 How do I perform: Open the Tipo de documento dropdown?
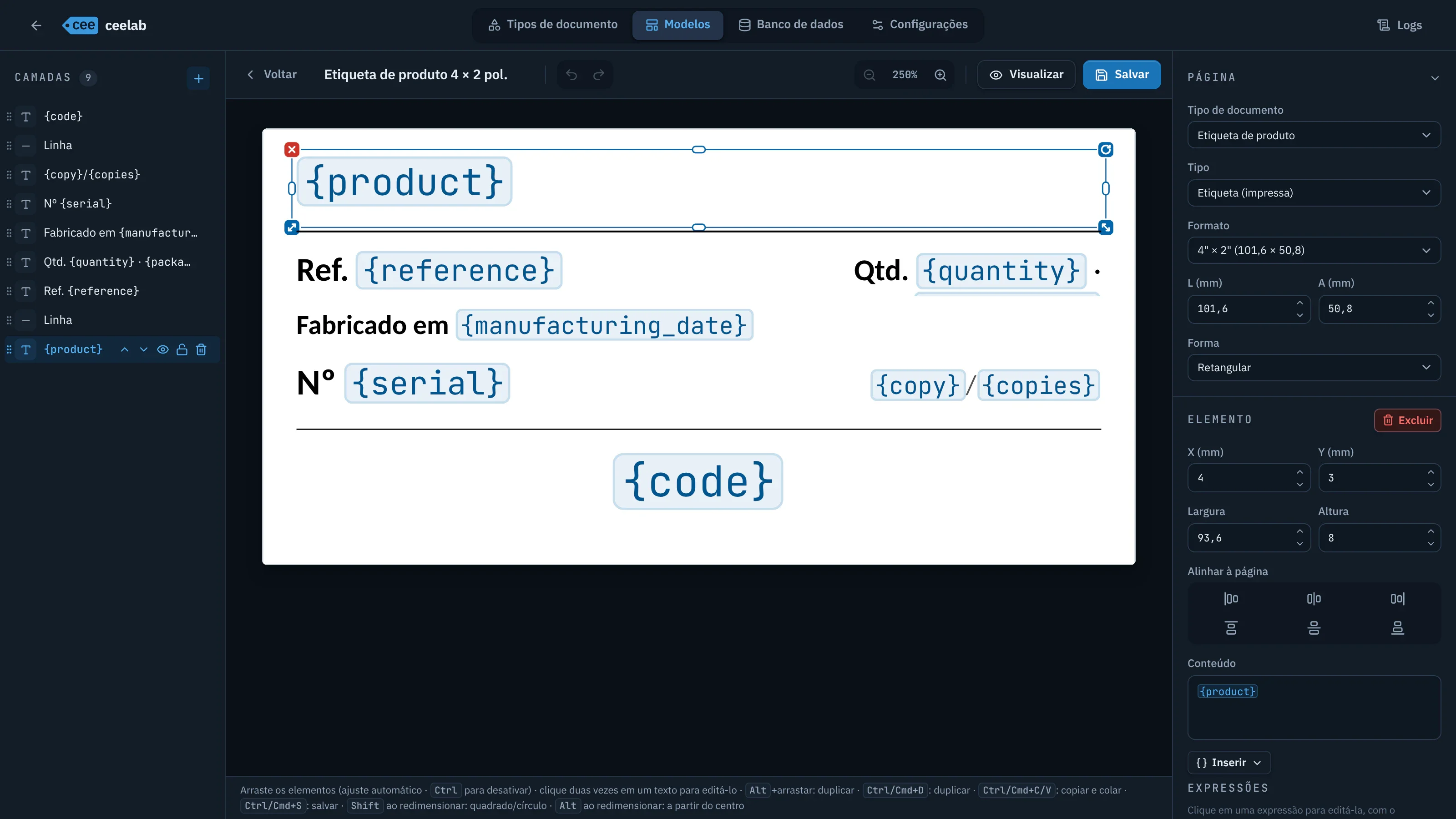click(1314, 135)
